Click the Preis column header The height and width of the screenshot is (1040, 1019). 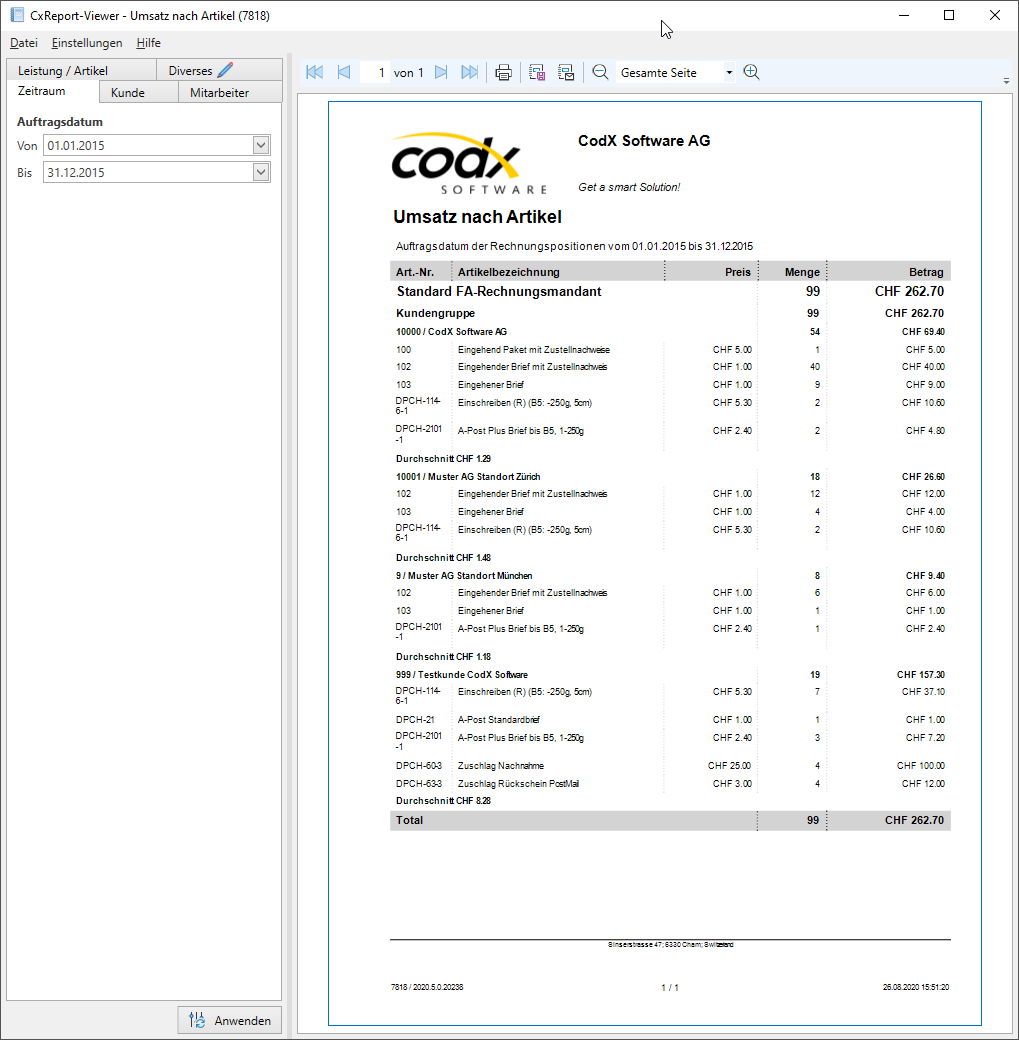point(738,272)
